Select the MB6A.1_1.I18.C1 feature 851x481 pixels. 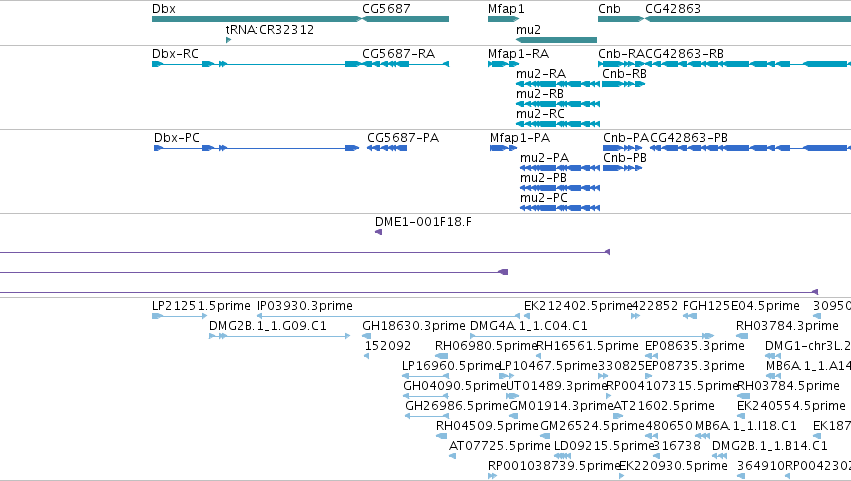(702, 437)
